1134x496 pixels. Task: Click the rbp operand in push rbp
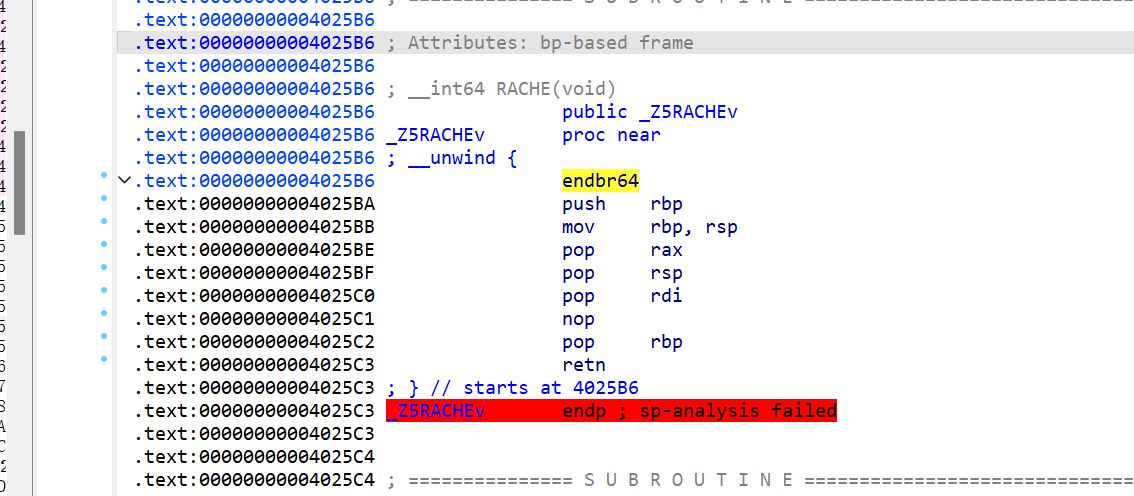click(666, 204)
